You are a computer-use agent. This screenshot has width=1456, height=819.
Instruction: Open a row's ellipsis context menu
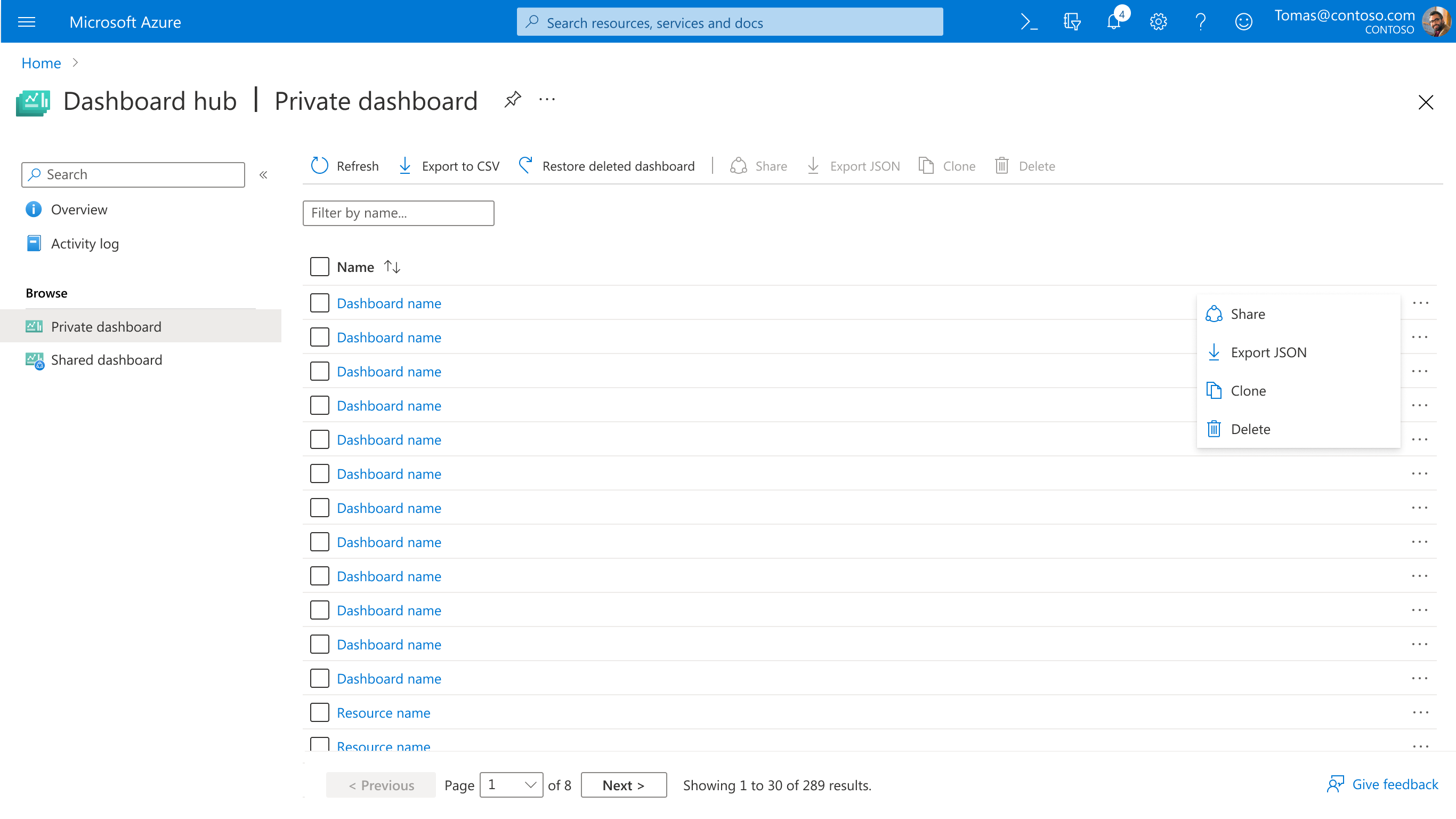(x=1421, y=303)
